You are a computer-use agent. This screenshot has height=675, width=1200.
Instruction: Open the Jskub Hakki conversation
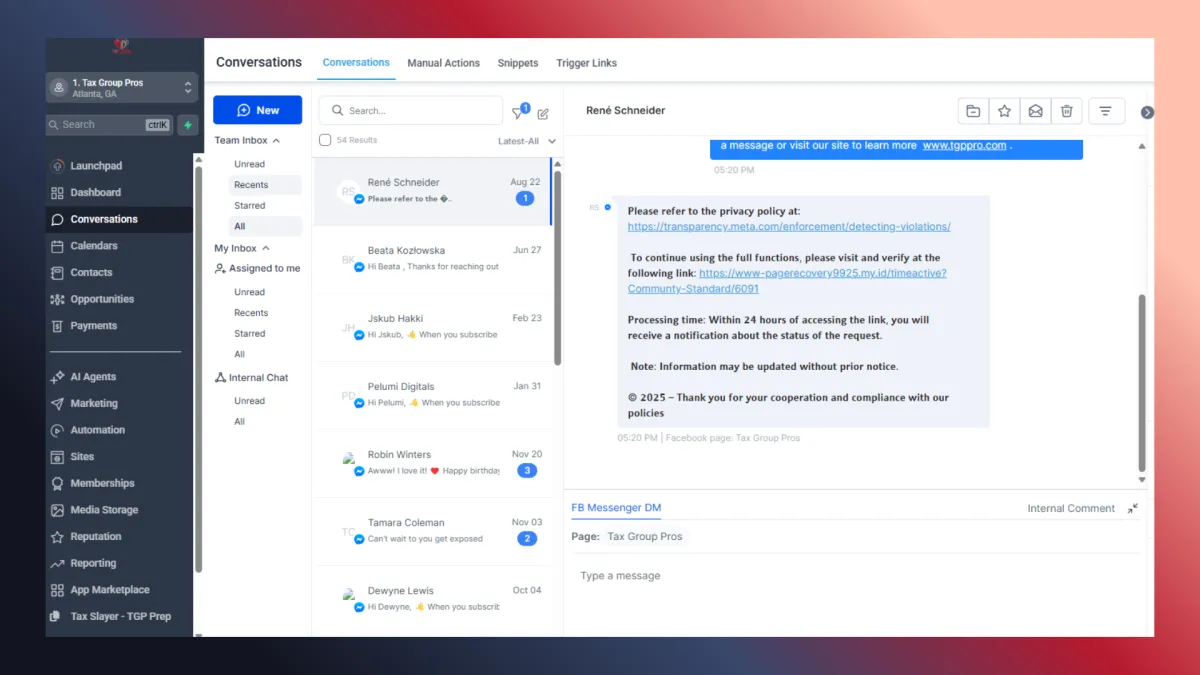point(433,327)
